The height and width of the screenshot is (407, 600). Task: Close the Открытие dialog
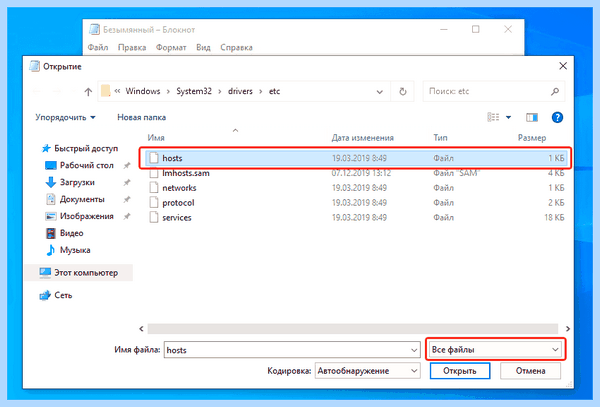(563, 66)
